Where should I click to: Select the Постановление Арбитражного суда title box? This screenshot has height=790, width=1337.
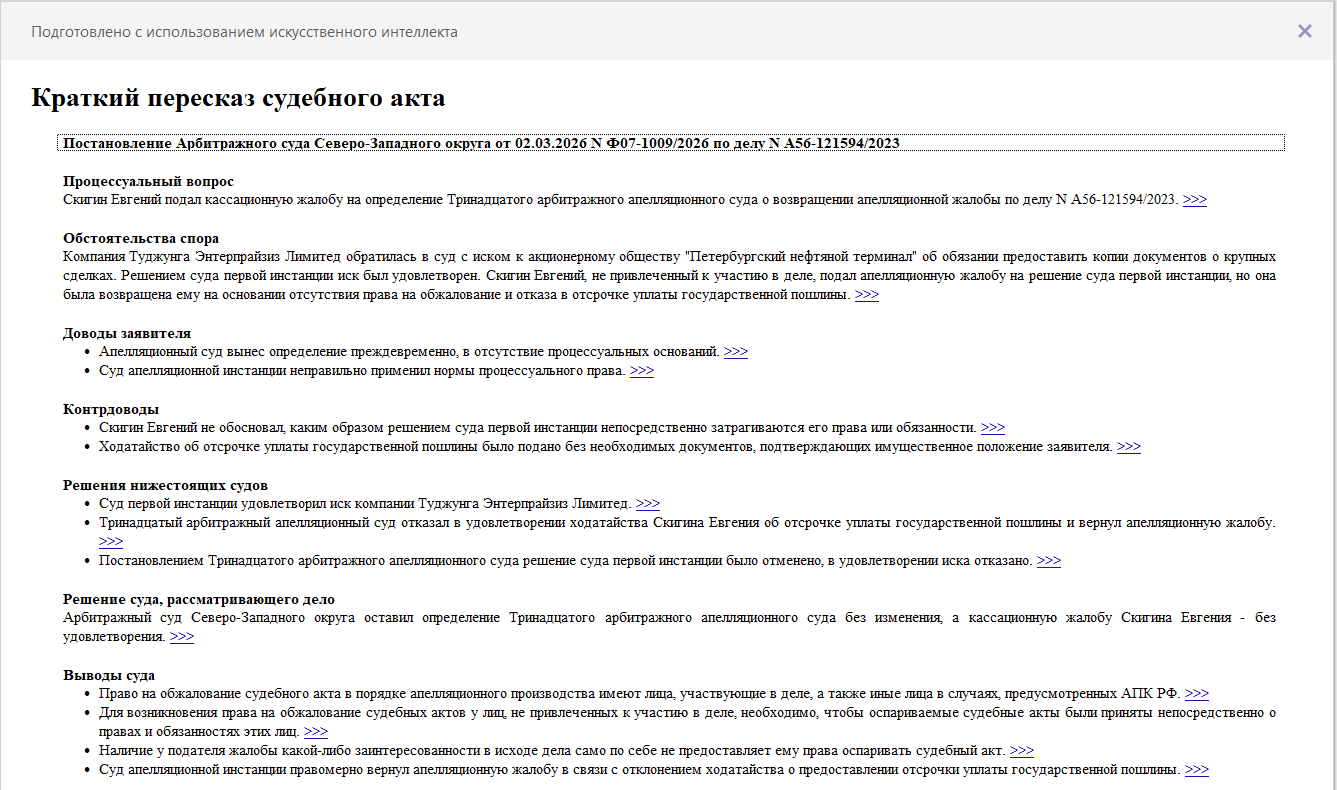click(670, 143)
